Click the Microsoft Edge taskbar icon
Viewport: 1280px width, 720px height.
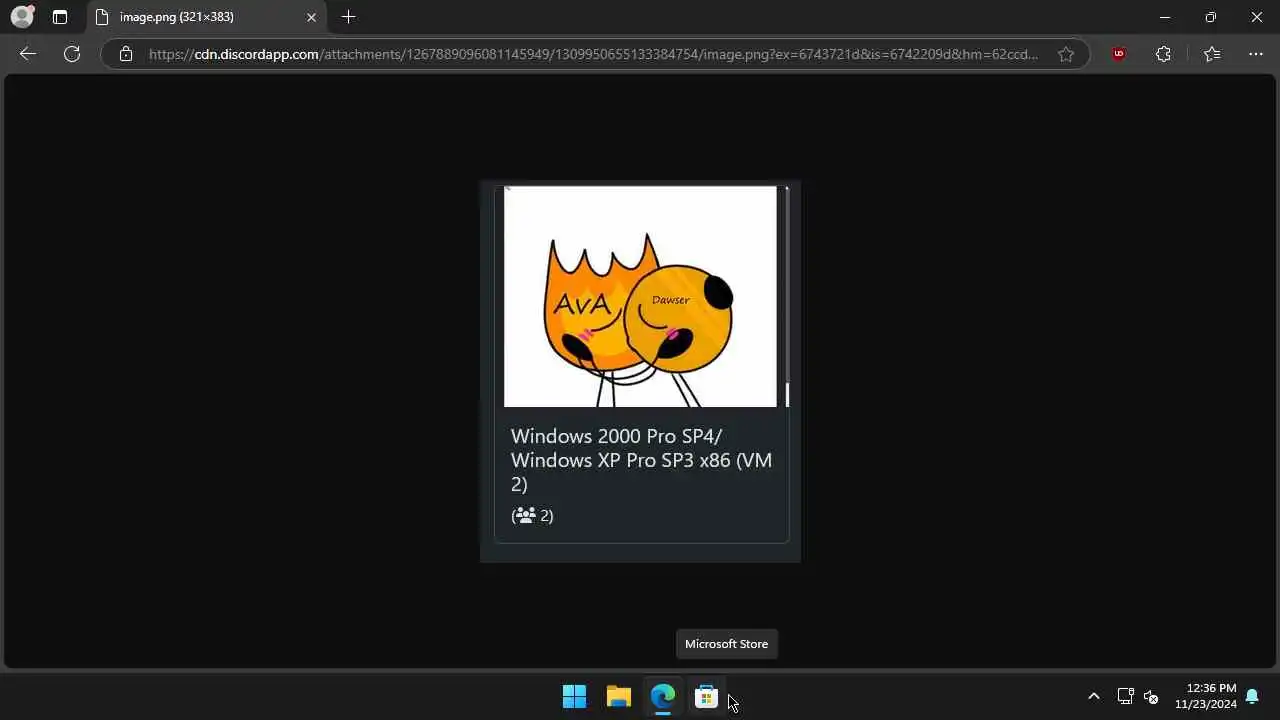click(662, 696)
